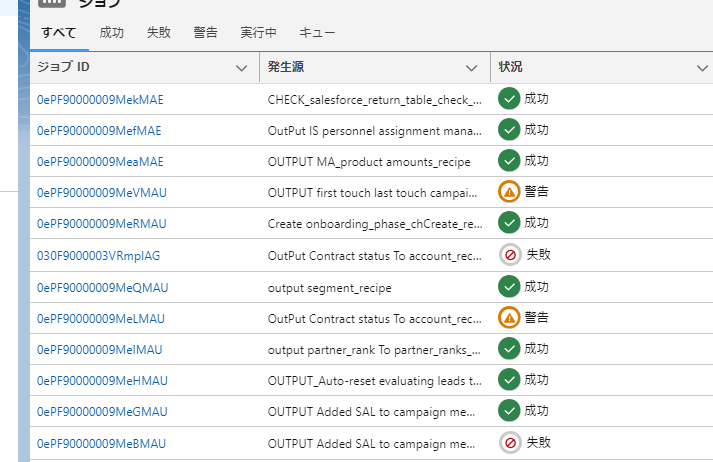Select source text output partner_rank To partner_ranks_...
The image size is (713, 462).
pos(374,350)
